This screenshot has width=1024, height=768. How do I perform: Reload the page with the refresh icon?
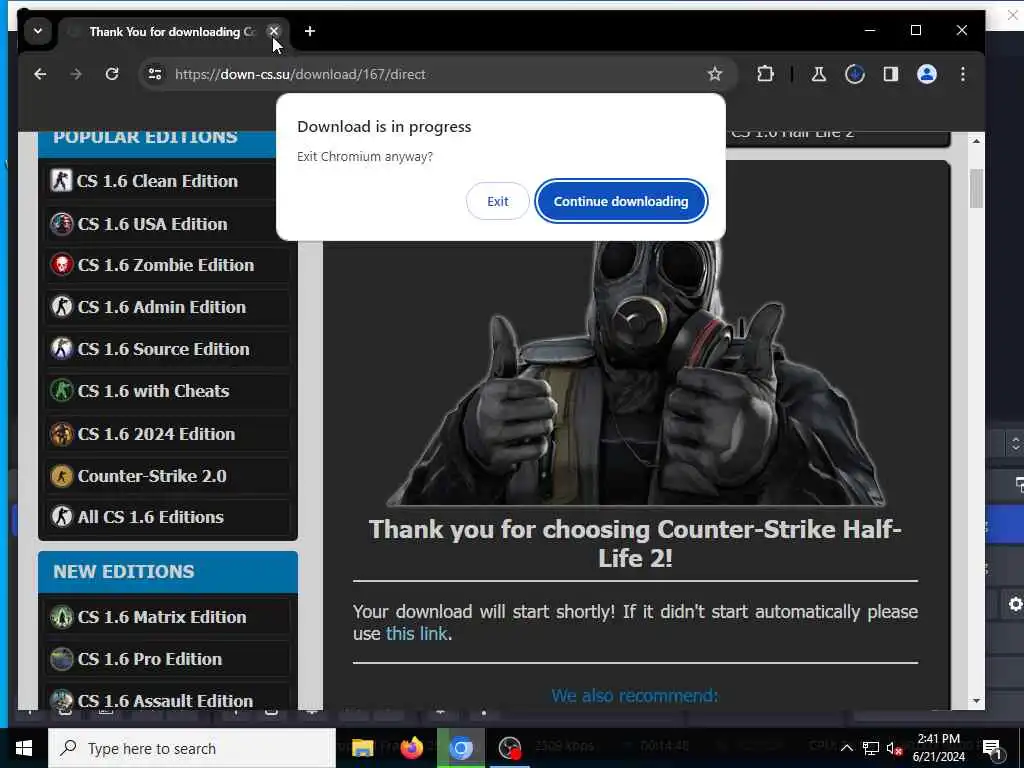tap(112, 74)
